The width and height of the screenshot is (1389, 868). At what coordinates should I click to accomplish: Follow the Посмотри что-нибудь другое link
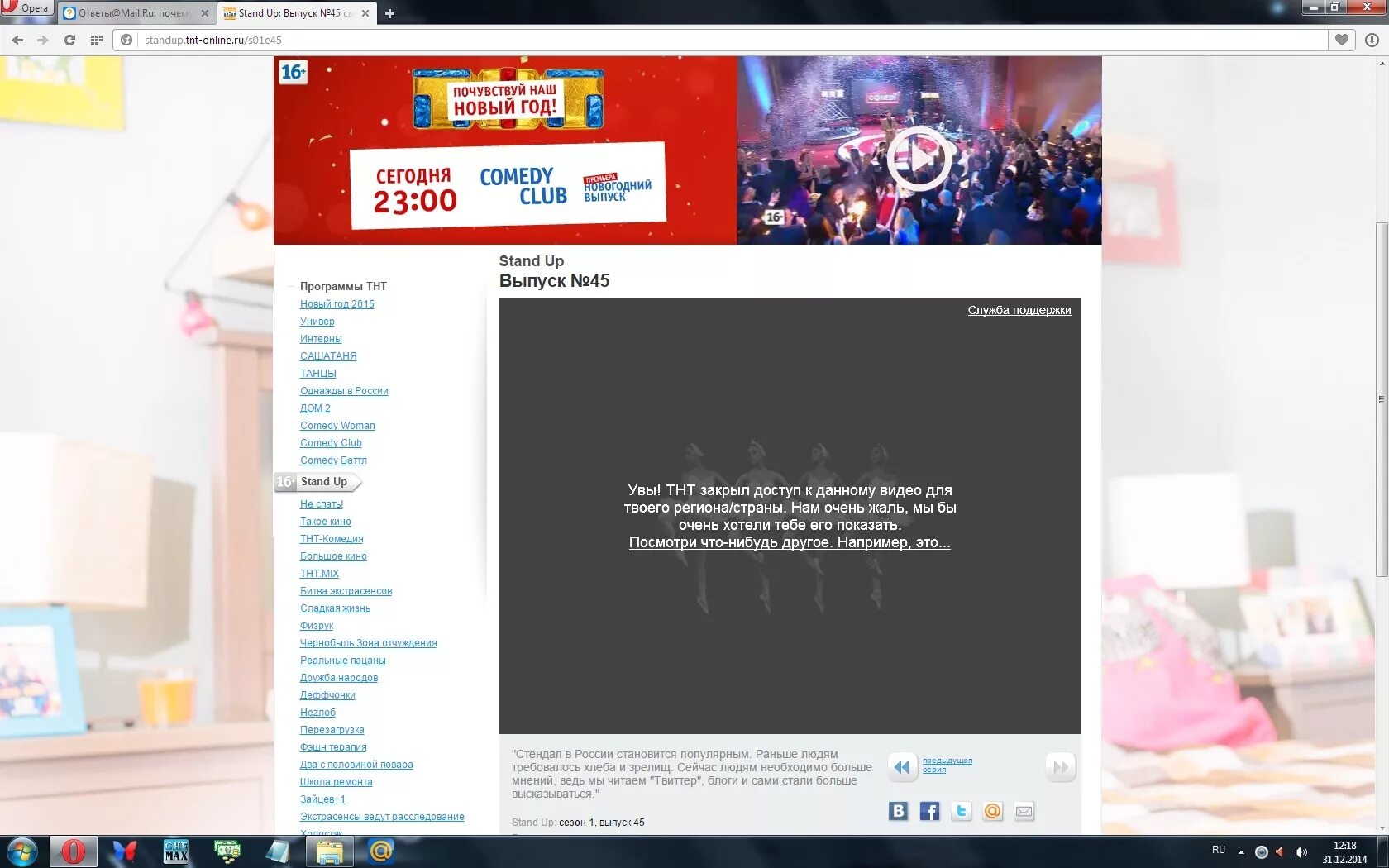790,542
